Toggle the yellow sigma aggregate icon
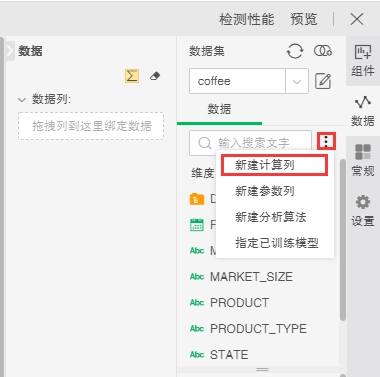This screenshot has height=377, width=380. coord(132,76)
